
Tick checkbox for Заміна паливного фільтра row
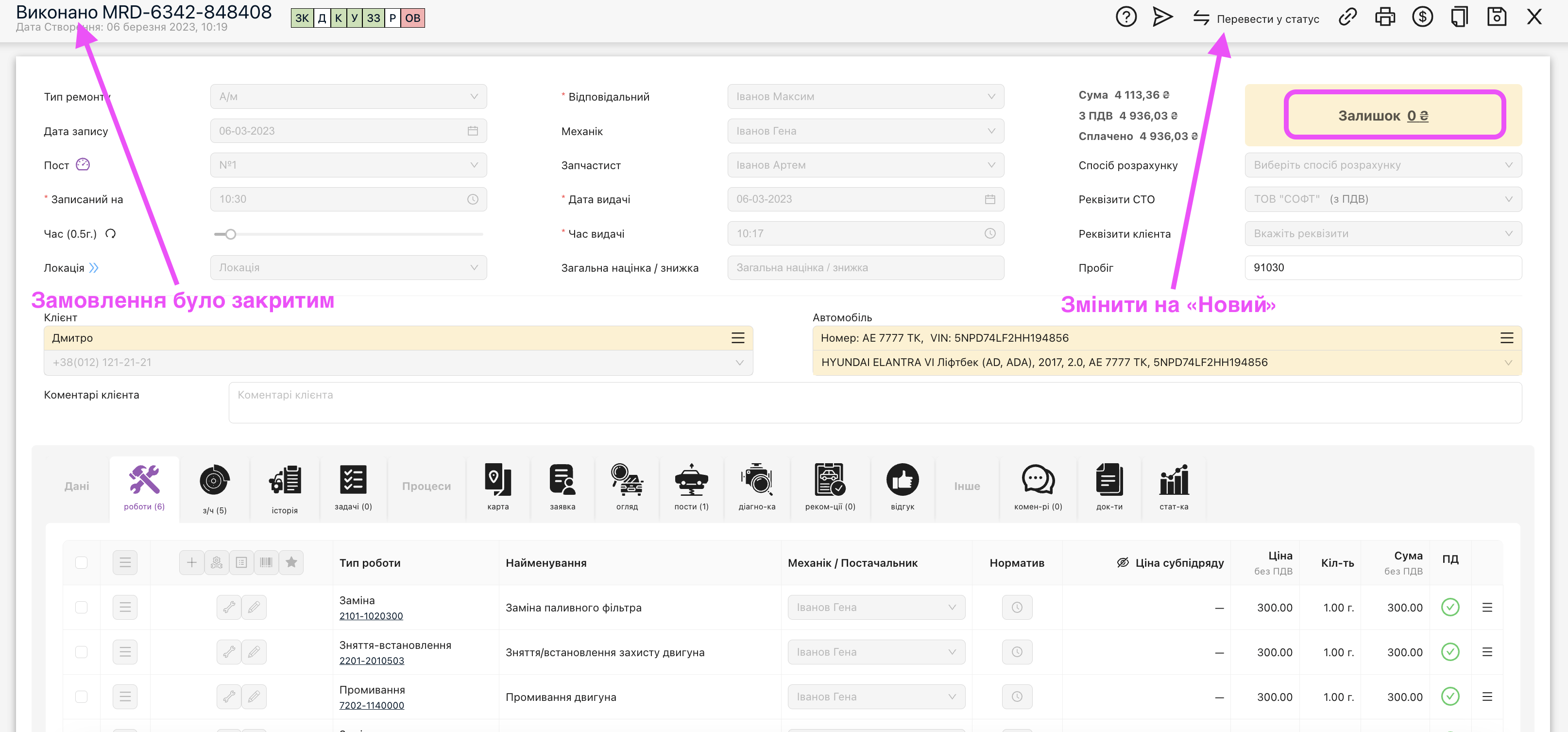[81, 607]
